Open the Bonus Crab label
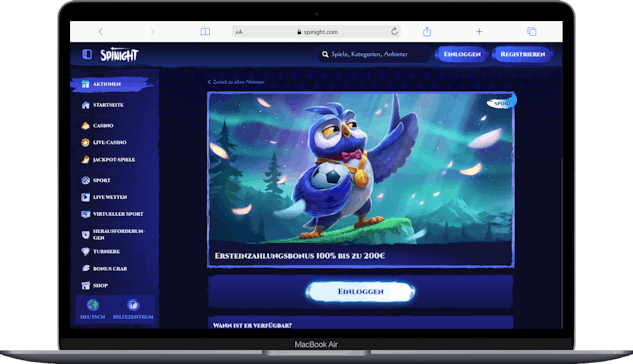 [x=110, y=268]
